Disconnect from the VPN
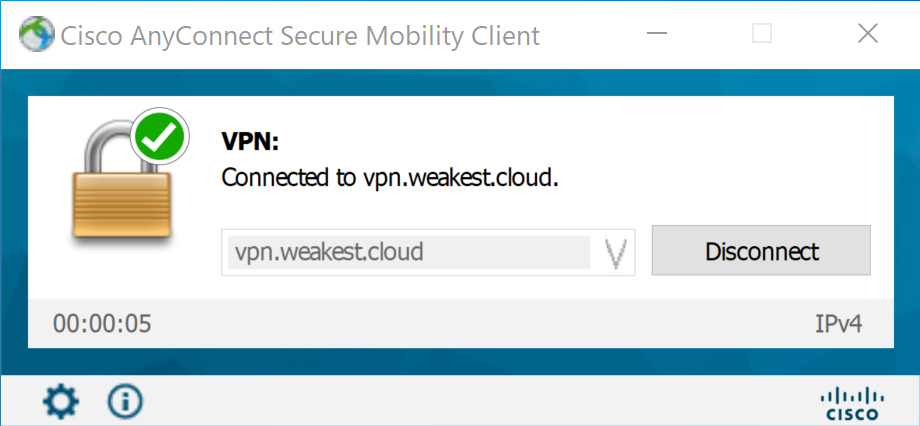Screen dimensions: 920x426 (x=761, y=251)
